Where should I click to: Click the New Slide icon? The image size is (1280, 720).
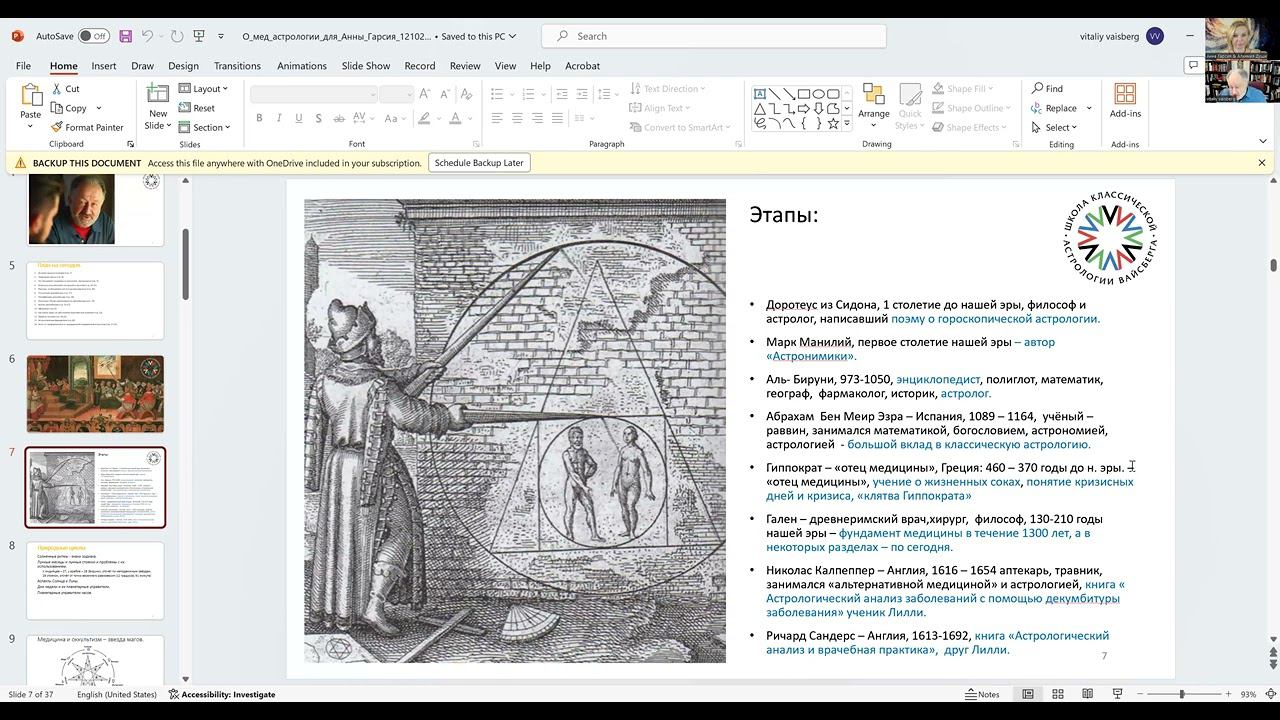158,96
